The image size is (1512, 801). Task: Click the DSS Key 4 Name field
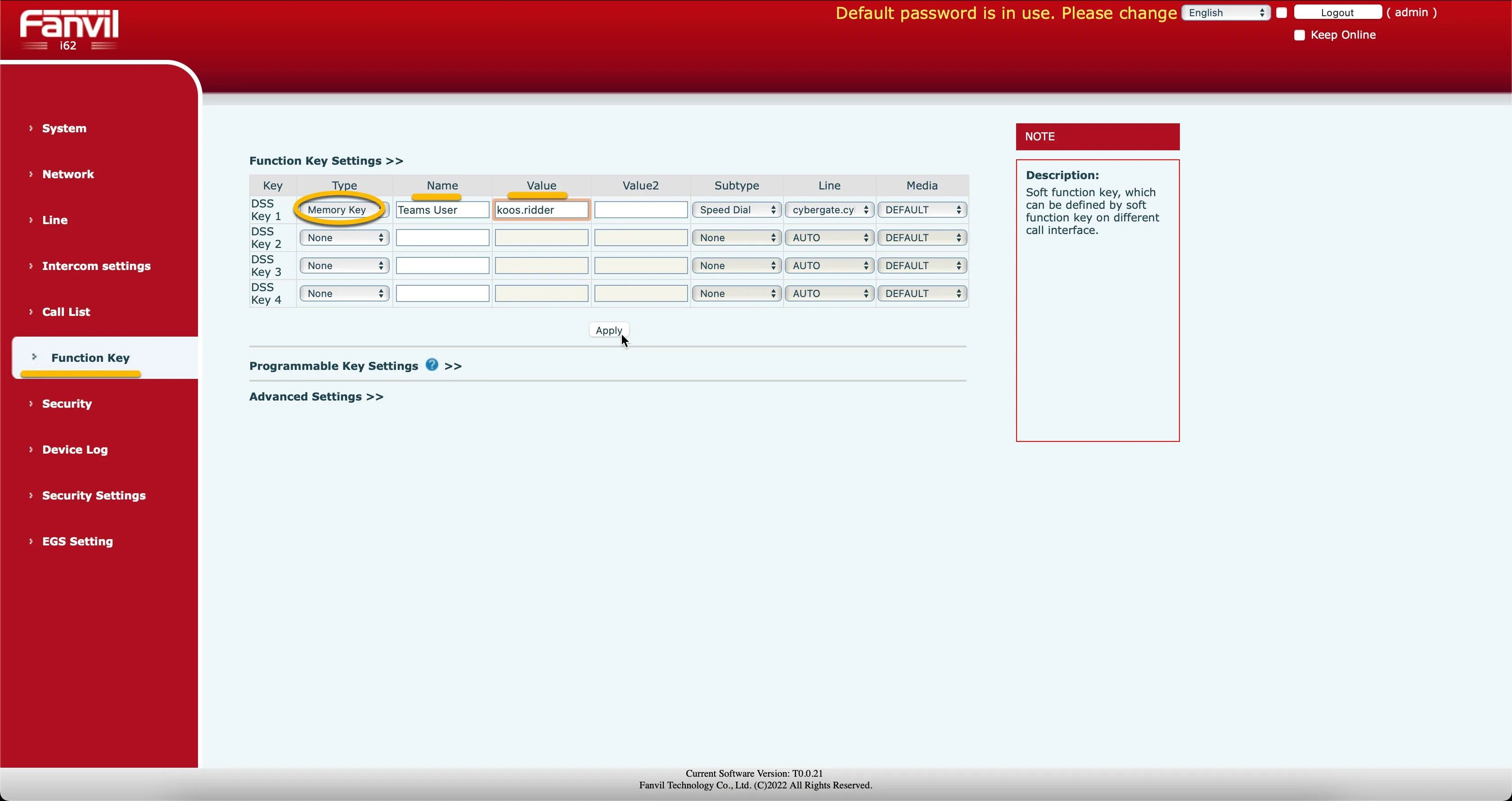click(x=442, y=293)
